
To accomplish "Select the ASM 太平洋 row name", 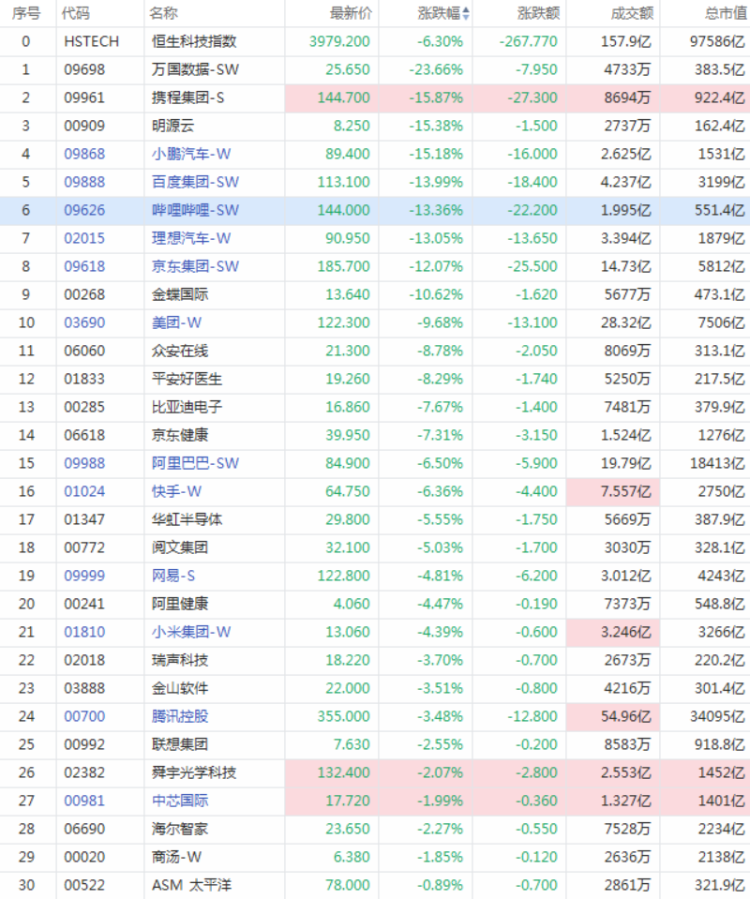I will 192,885.
